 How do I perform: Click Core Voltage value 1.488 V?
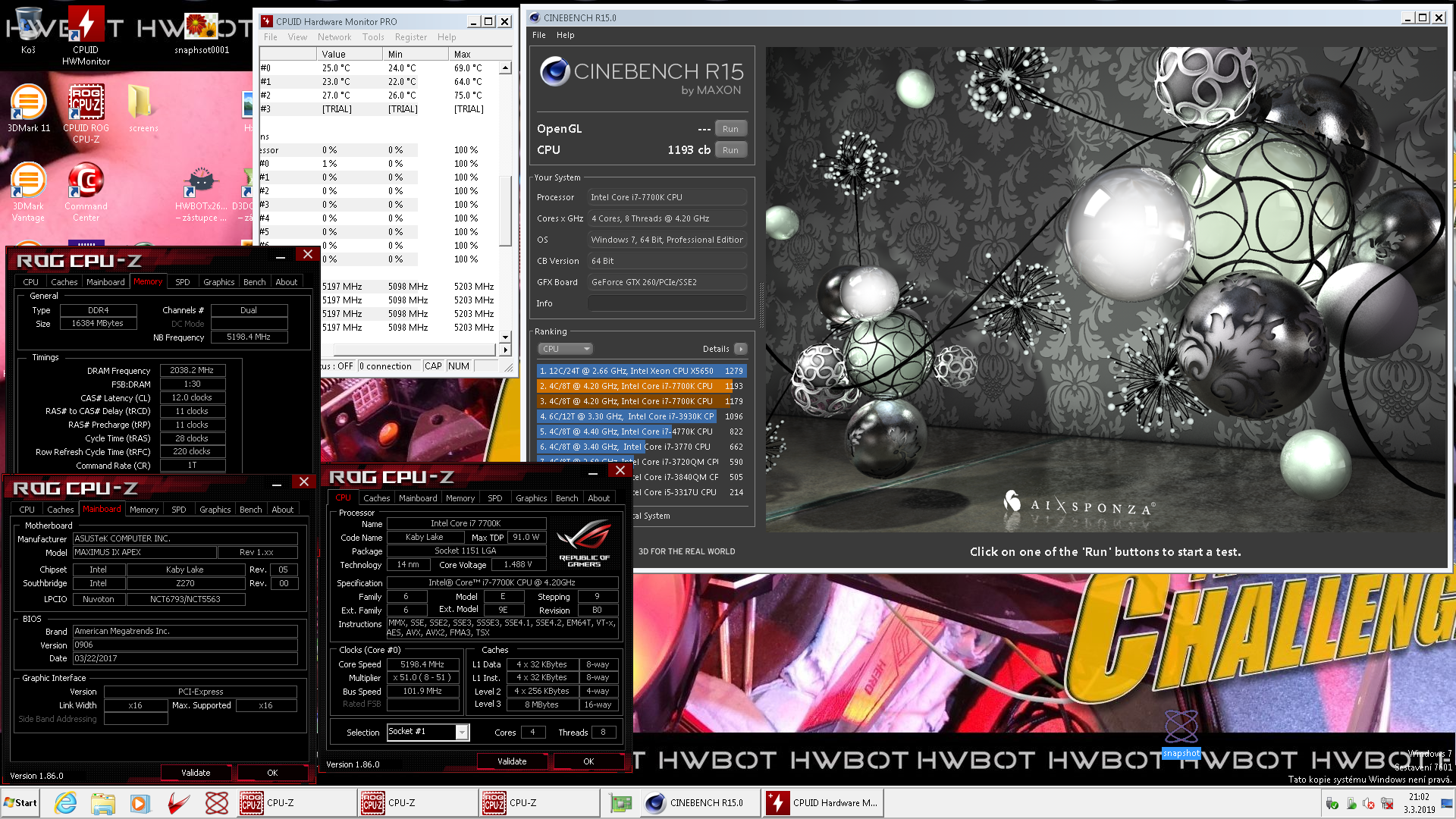click(518, 565)
